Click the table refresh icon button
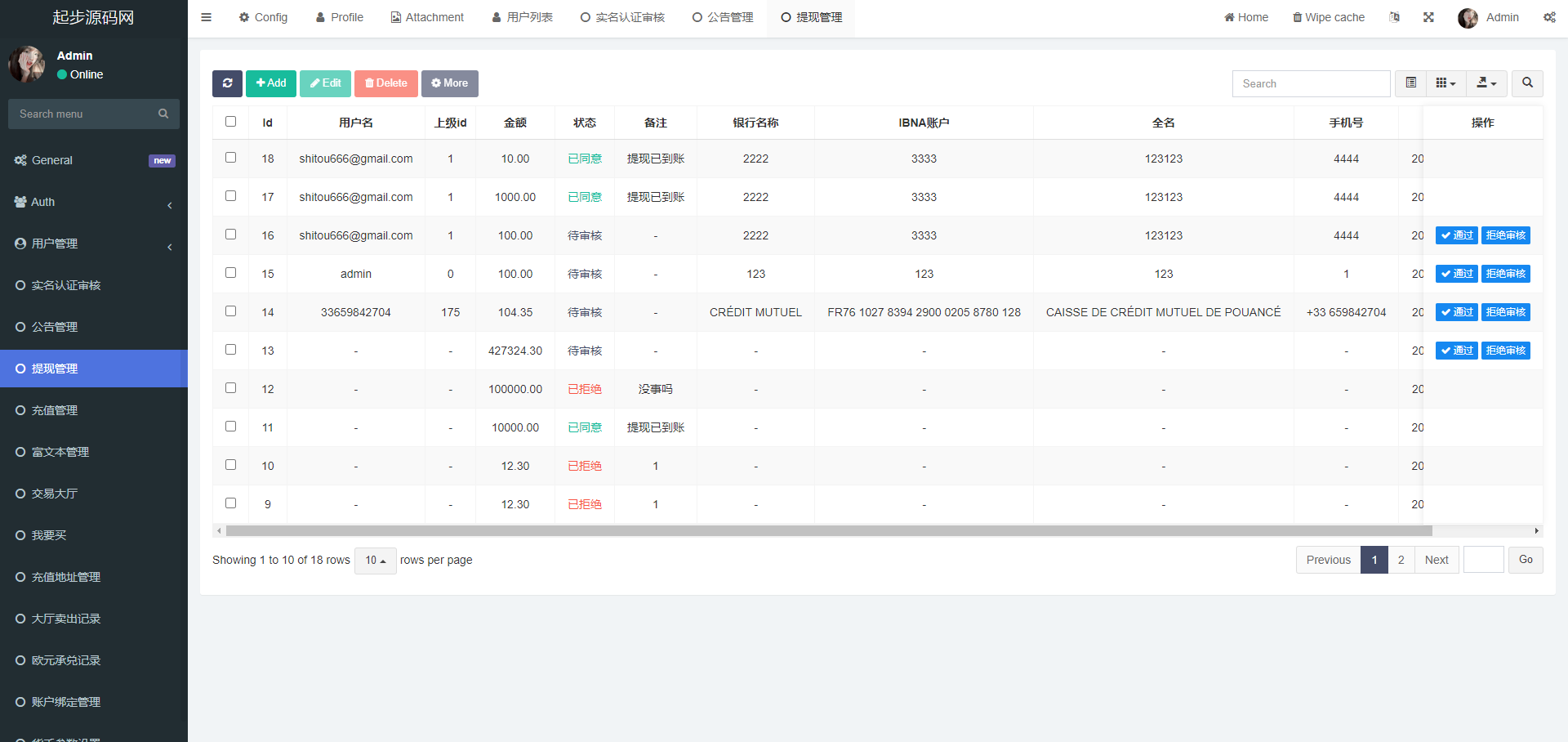 click(x=227, y=83)
